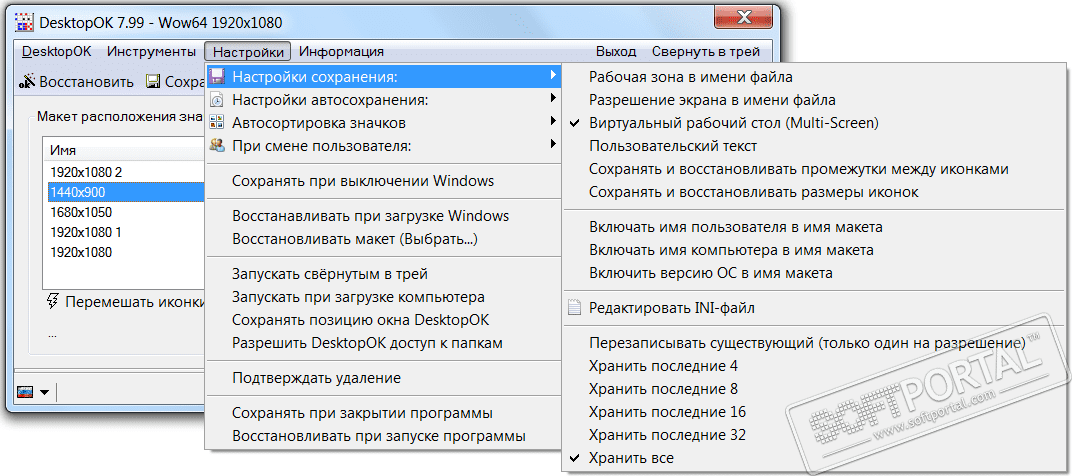1072x476 pixels.
Task: Open the Инструменты menu
Action: click(x=151, y=51)
